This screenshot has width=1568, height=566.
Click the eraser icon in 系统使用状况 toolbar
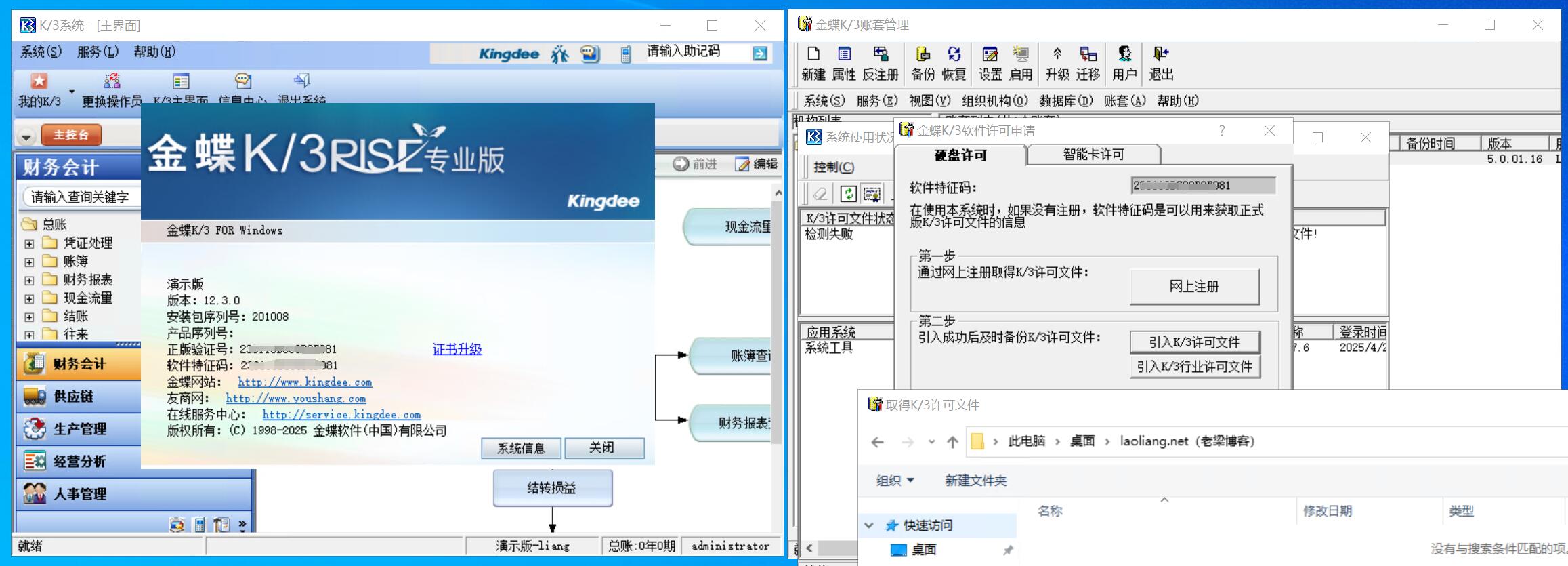(x=820, y=194)
